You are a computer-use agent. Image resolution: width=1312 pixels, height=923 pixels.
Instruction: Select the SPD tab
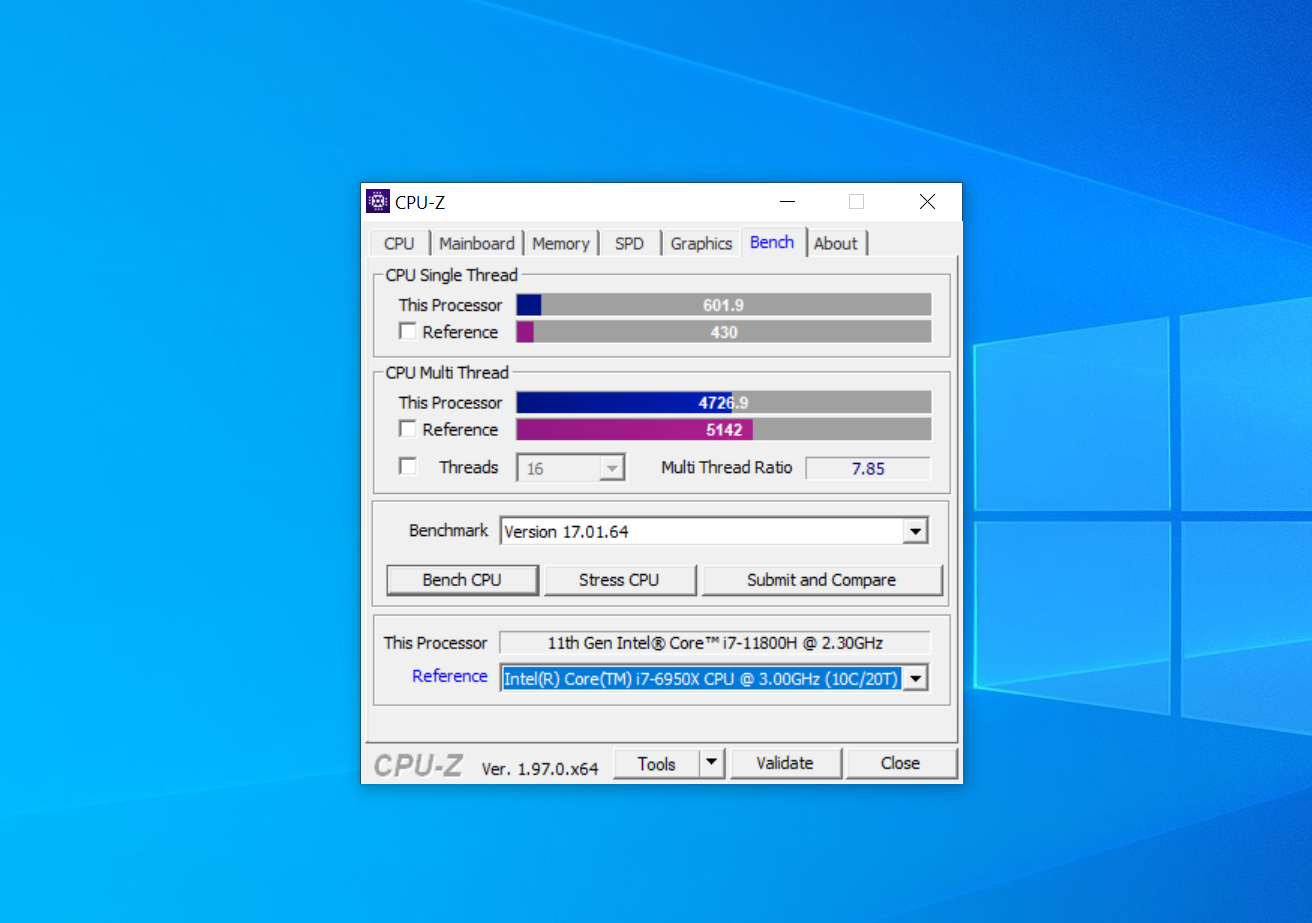pos(630,243)
